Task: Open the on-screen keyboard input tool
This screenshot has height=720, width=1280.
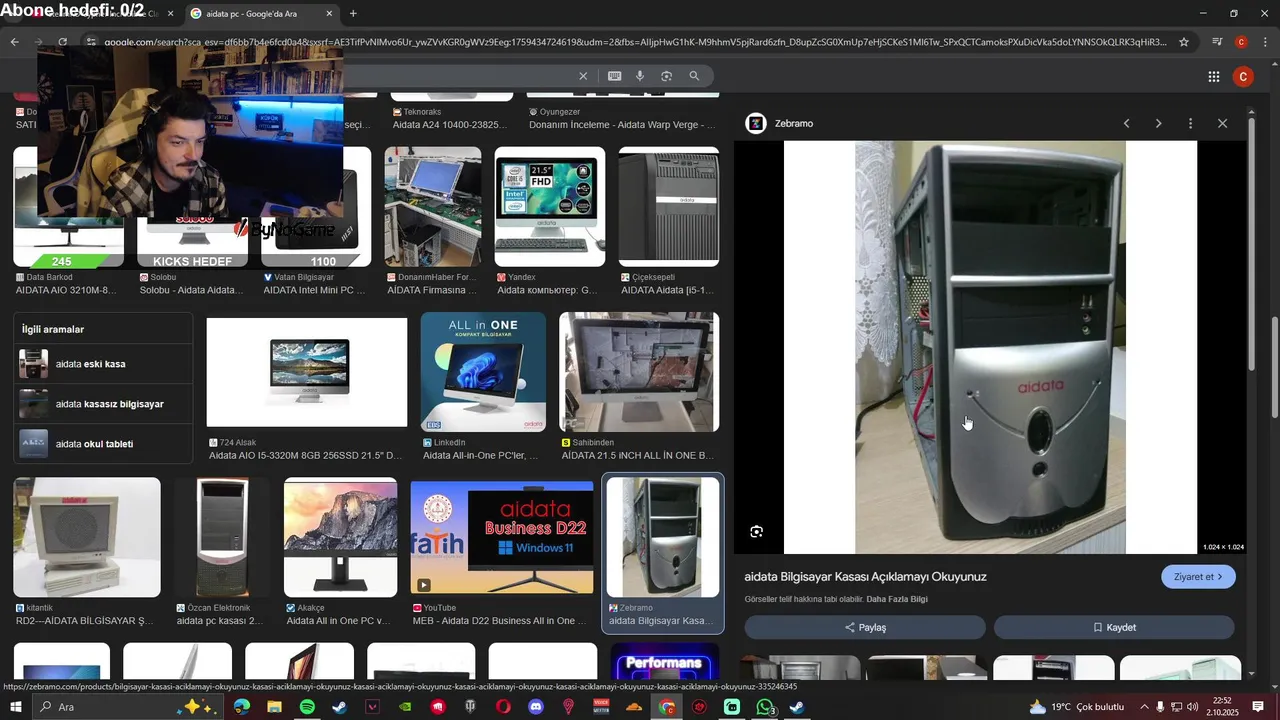Action: click(614, 76)
